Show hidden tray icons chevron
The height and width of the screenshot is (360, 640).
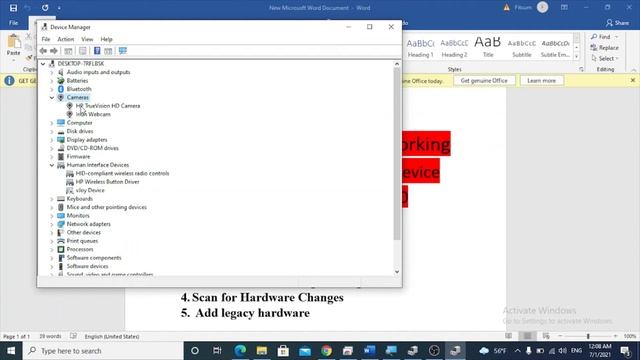click(x=517, y=351)
